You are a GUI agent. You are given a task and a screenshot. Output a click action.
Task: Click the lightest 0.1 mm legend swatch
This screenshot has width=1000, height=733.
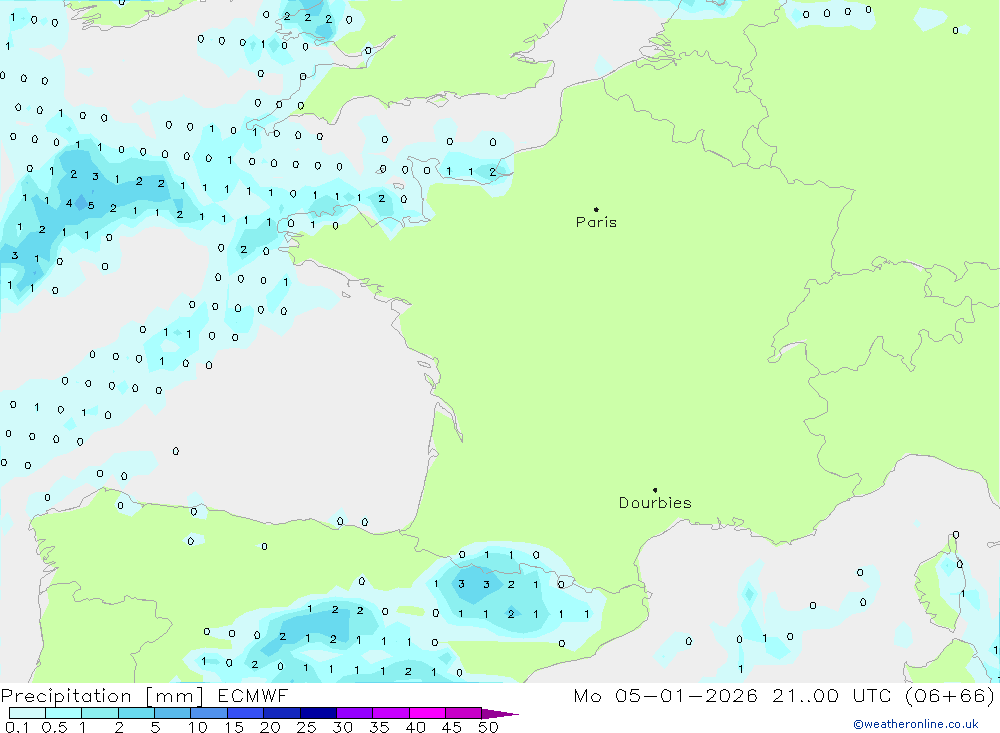[x=27, y=713]
